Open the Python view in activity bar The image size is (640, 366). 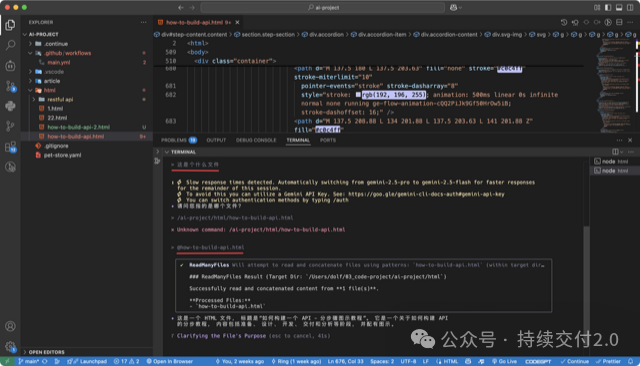(10, 106)
